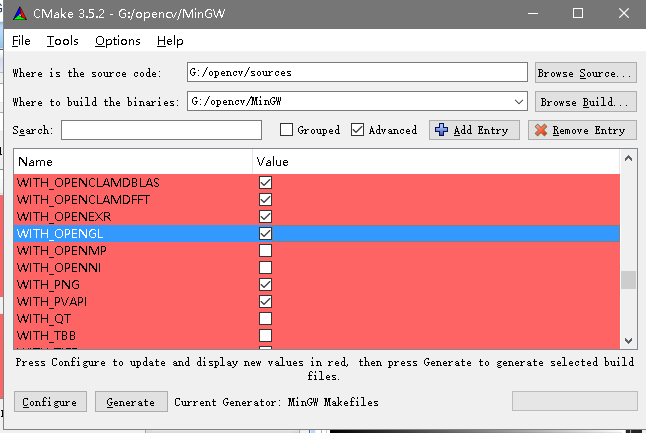
Task: Uncheck WITH_OPENCLAMDFFT option
Action: 265,200
